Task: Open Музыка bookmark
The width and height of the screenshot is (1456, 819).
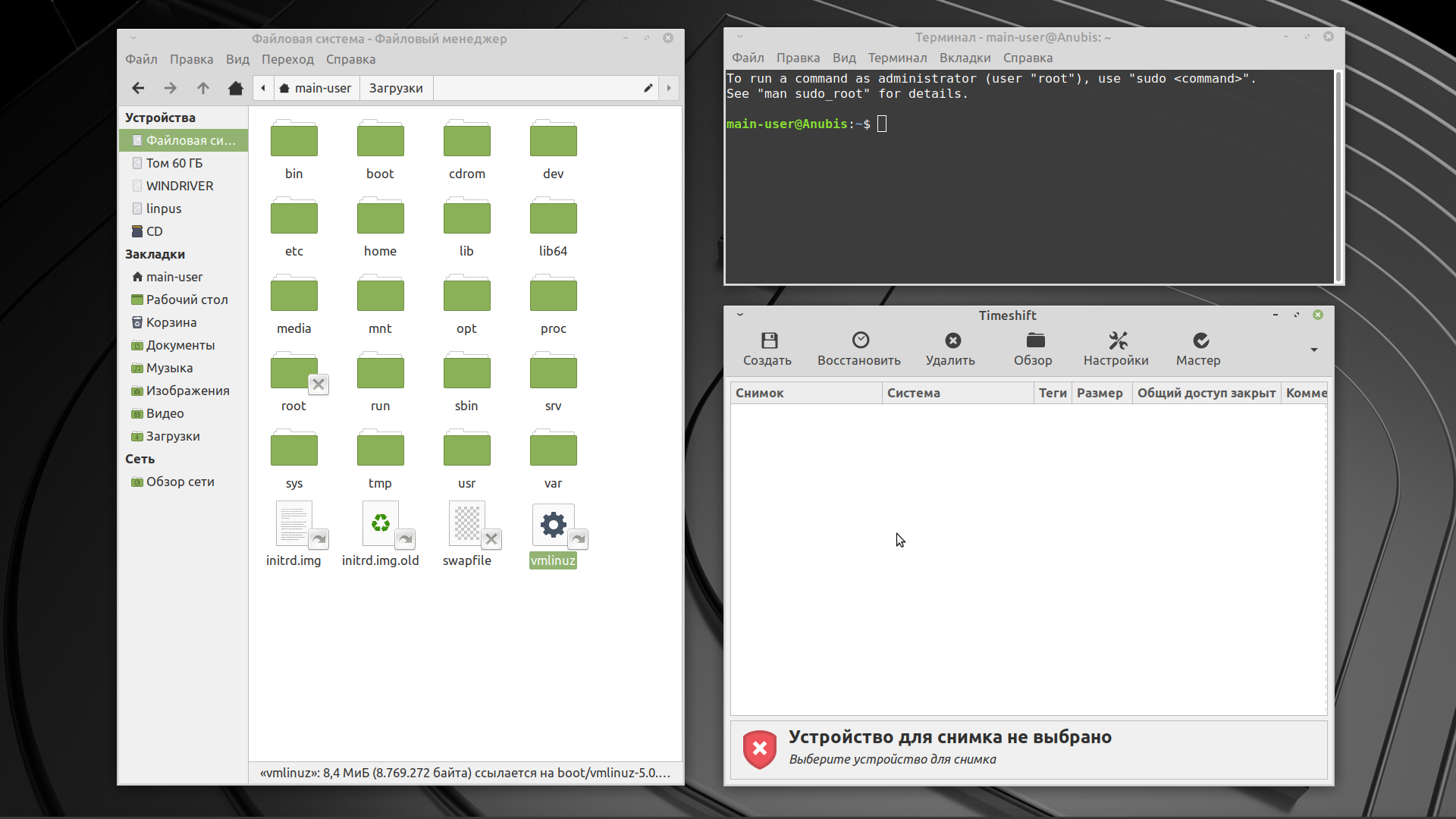Action: click(x=184, y=368)
